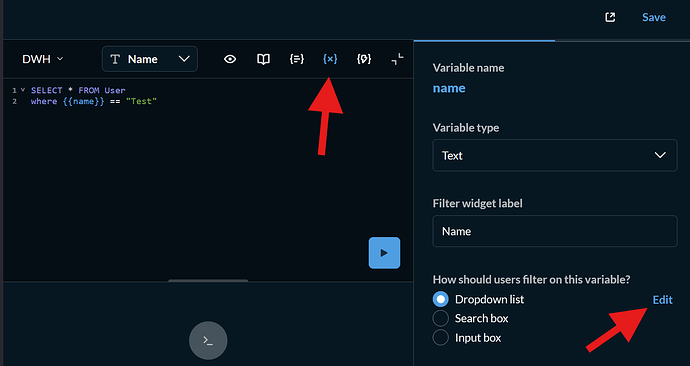Click the Save link

coord(653,17)
